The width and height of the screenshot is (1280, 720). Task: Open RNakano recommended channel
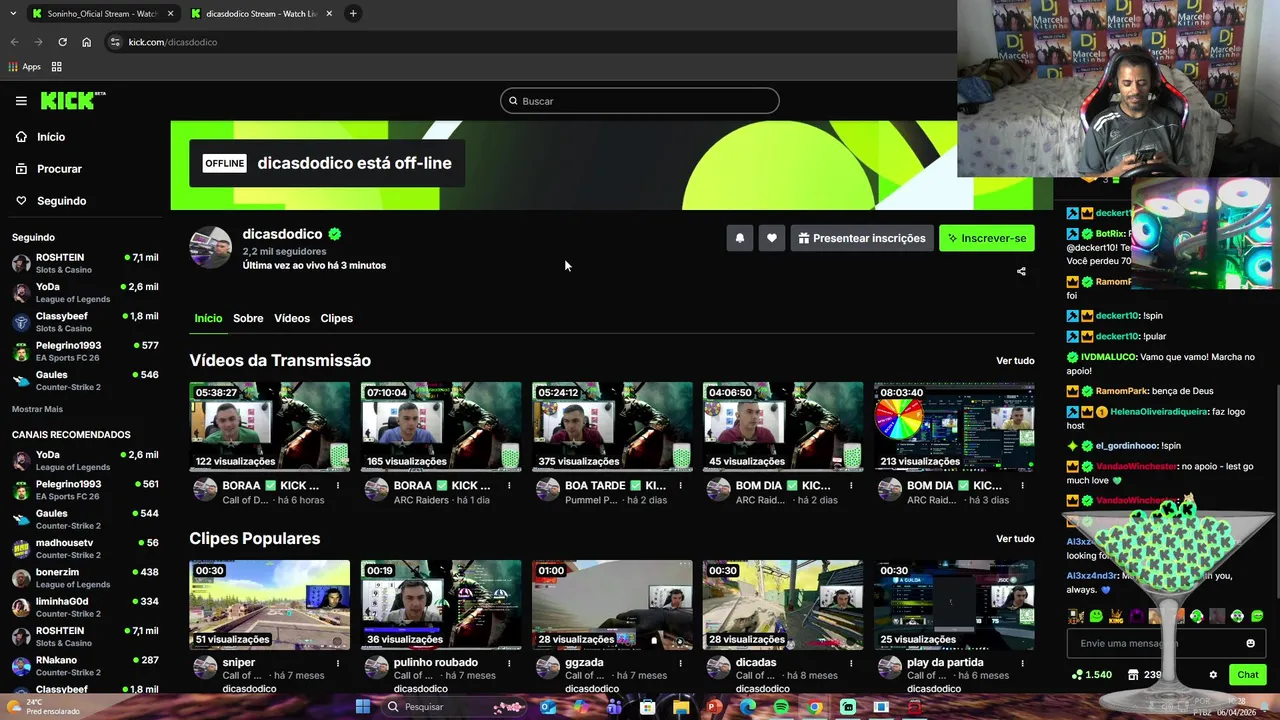click(x=85, y=666)
